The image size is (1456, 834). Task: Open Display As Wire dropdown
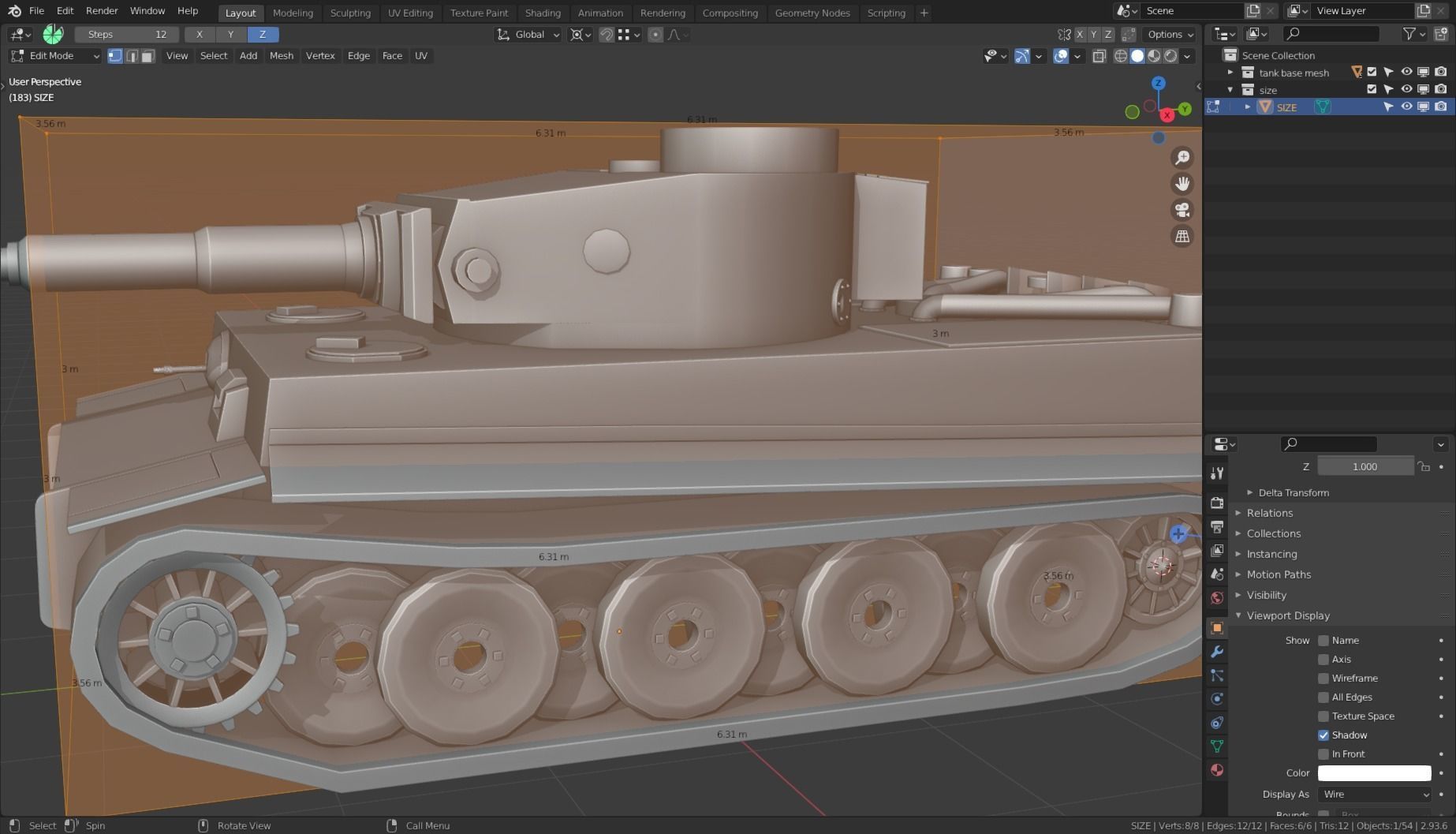tap(1374, 795)
